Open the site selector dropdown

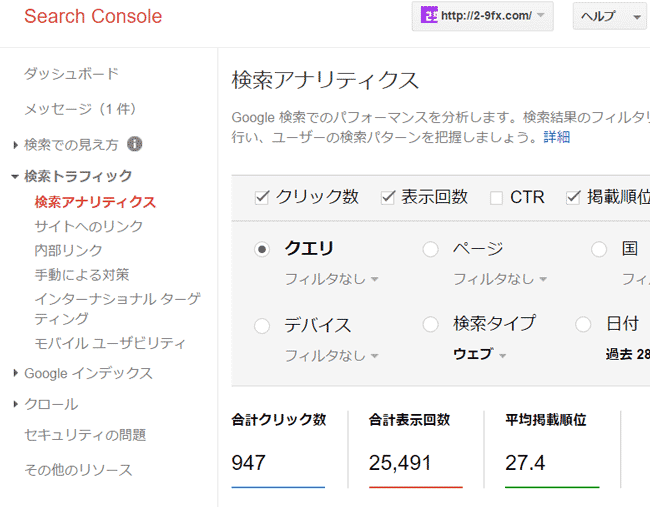coord(483,16)
